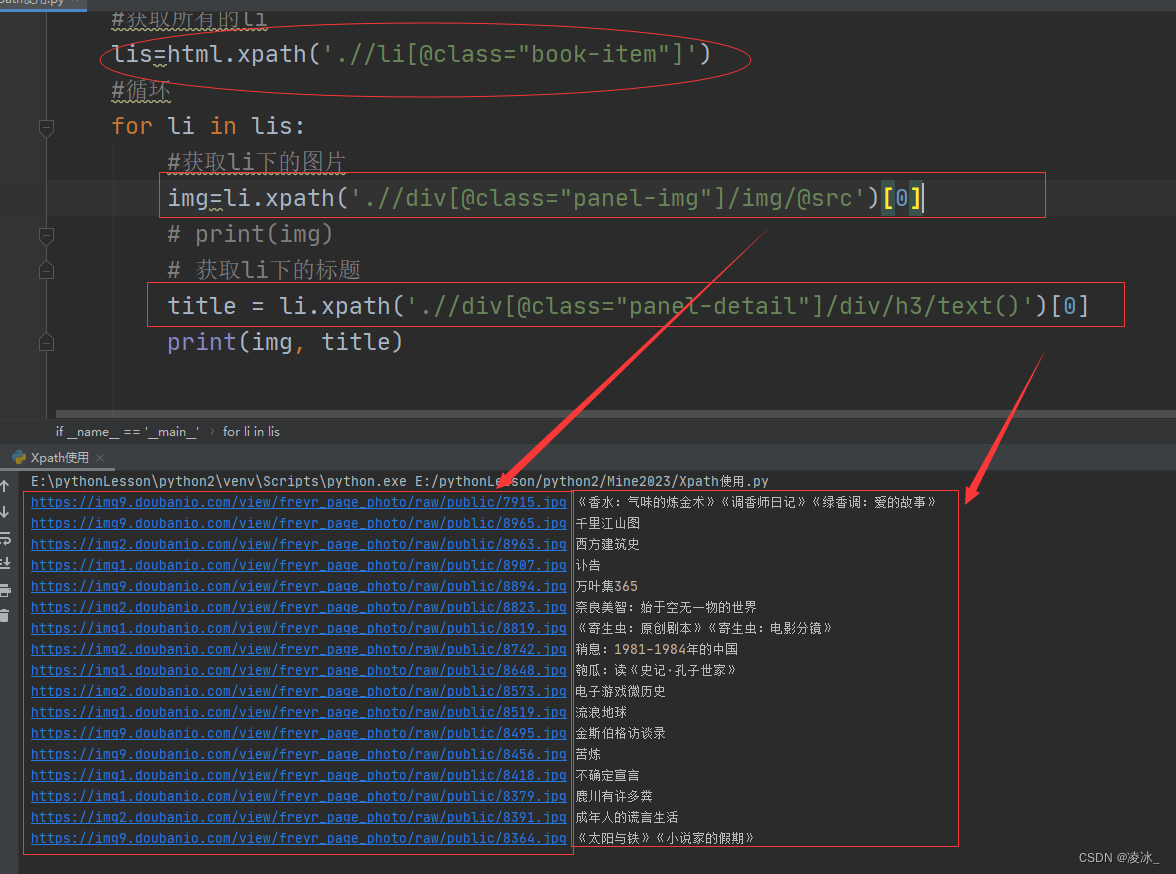The width and height of the screenshot is (1176, 874).
Task: Toggle fold marker beside '# print(img)' line
Action: (46, 236)
